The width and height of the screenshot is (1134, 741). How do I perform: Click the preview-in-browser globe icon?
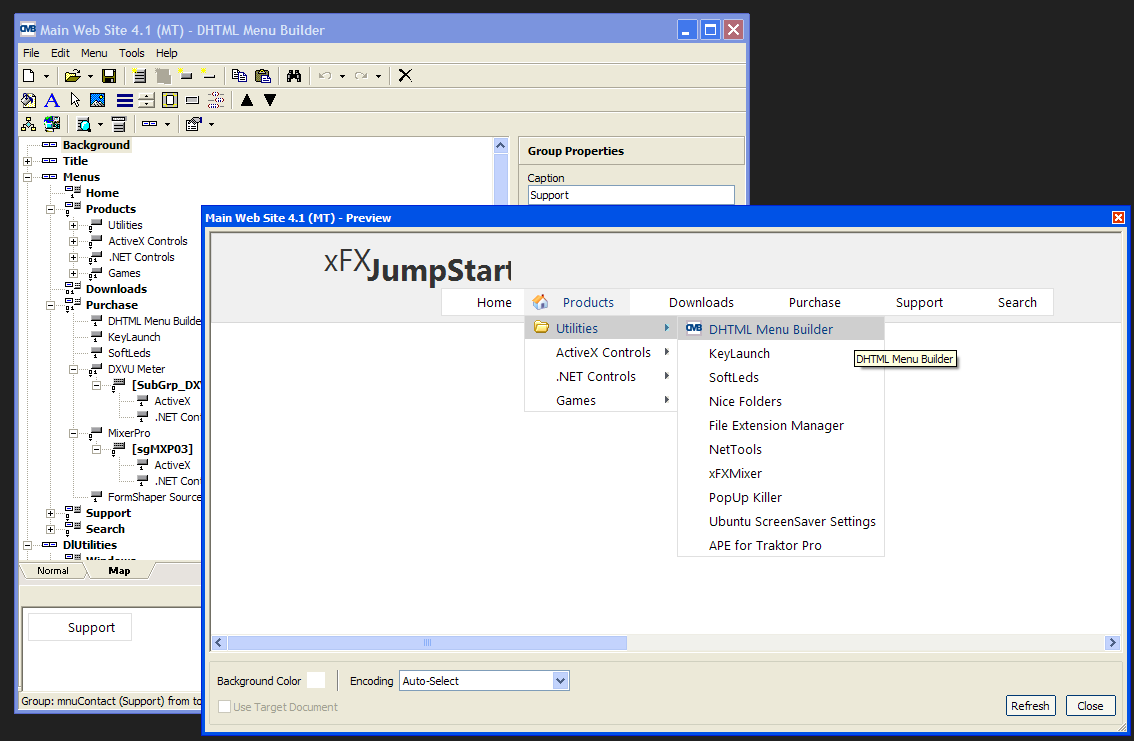tap(51, 123)
